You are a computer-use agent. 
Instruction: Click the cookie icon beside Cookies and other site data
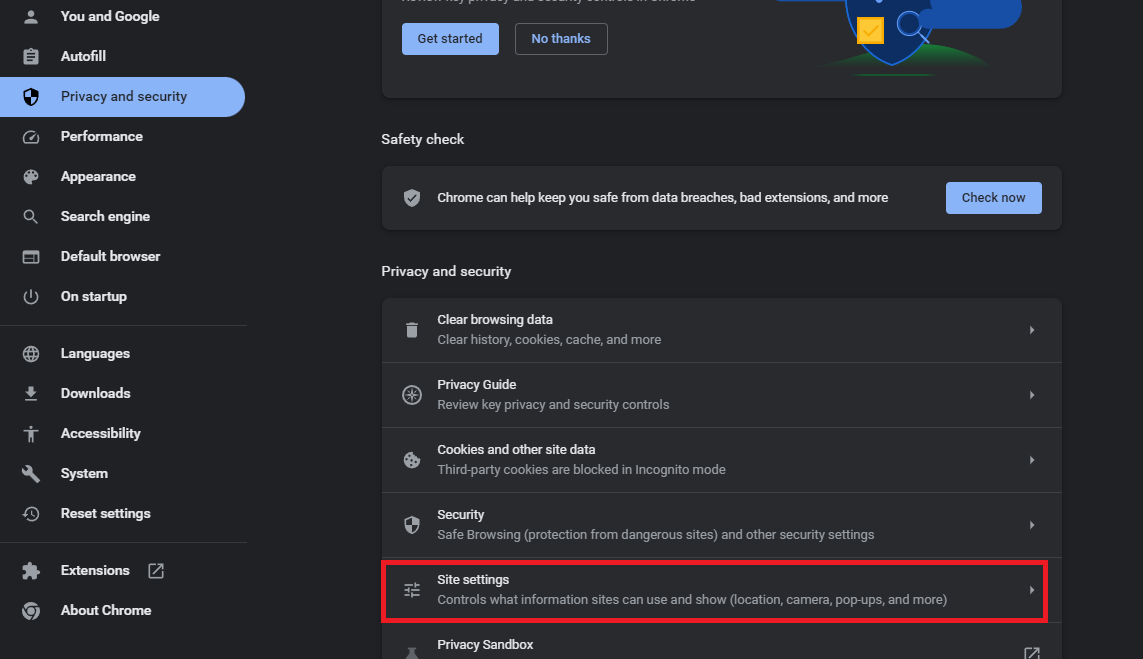pyautogui.click(x=412, y=460)
